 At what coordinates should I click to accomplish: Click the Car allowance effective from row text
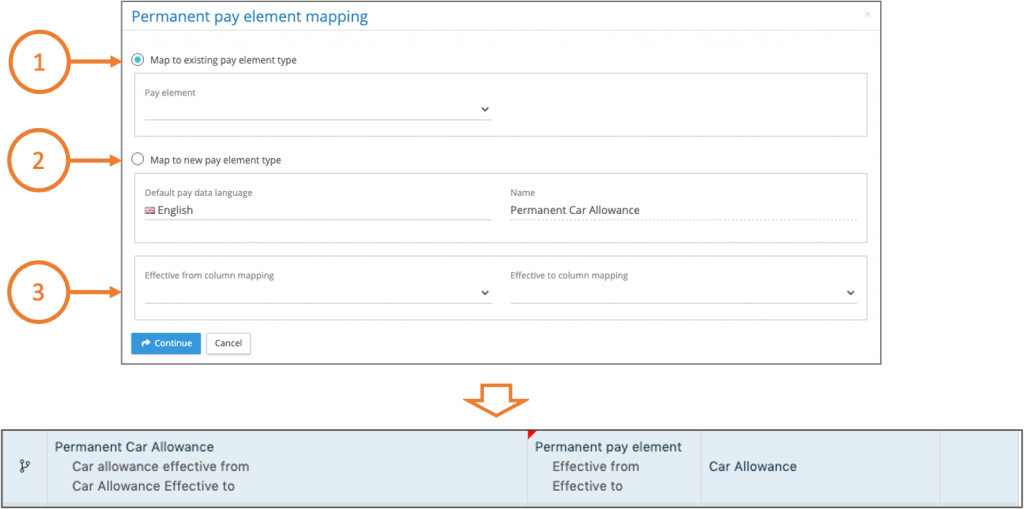tap(160, 466)
